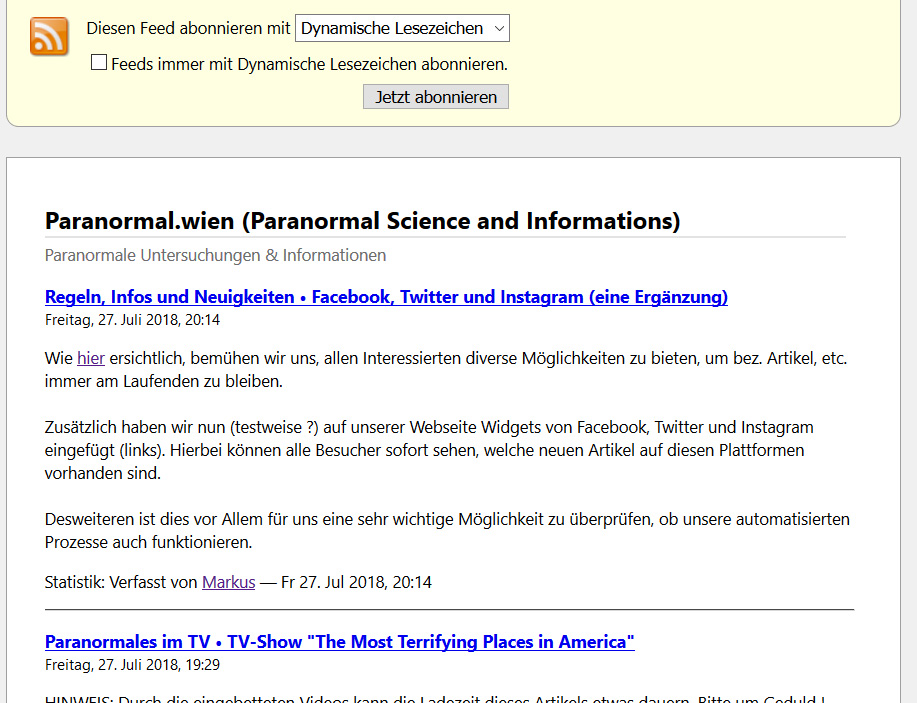This screenshot has width=917, height=703.
Task: Click the paragraph starting with 'Desweiteren ist dies'
Action: pyautogui.click(x=447, y=531)
